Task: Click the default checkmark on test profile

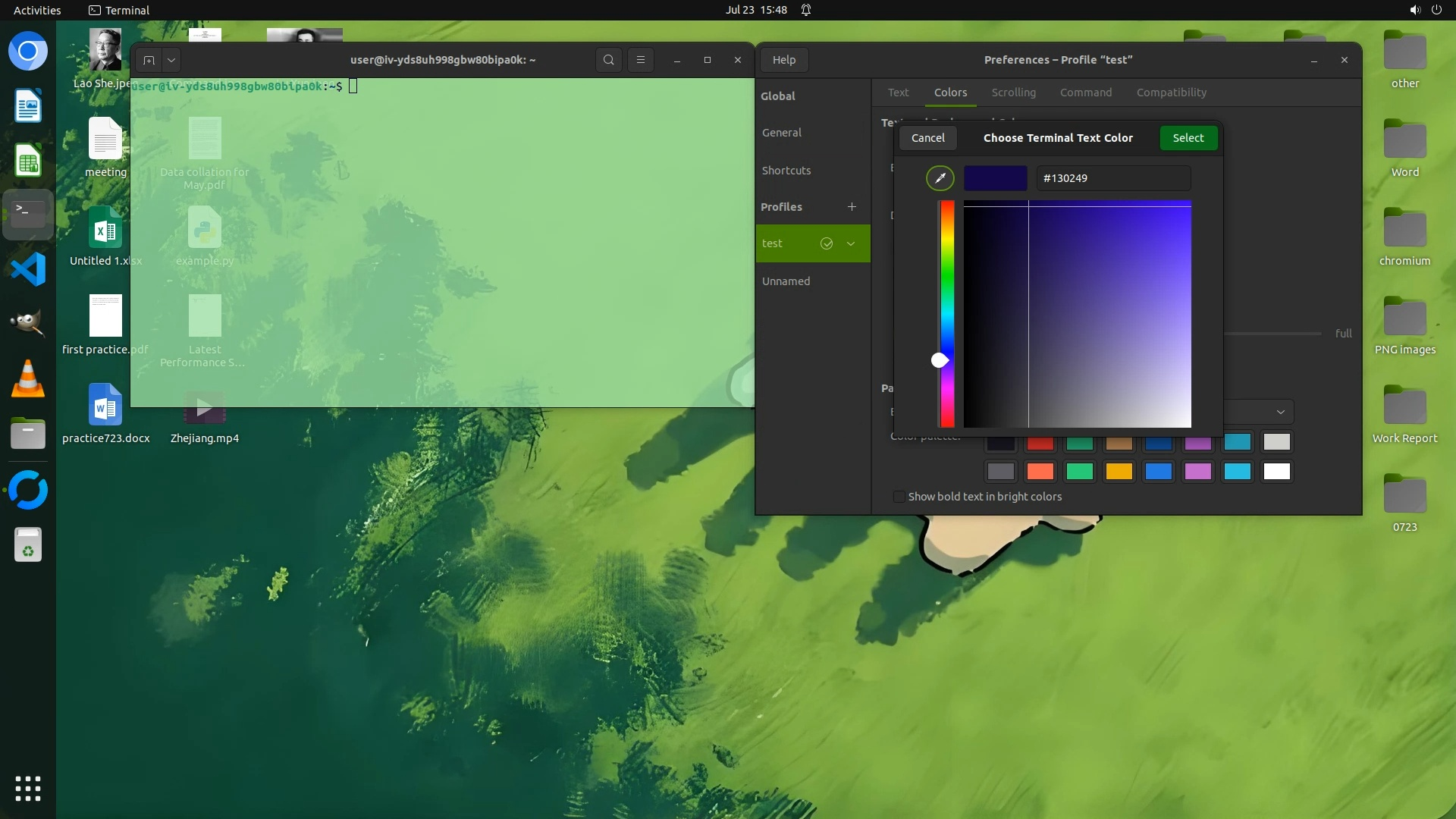Action: pyautogui.click(x=827, y=243)
